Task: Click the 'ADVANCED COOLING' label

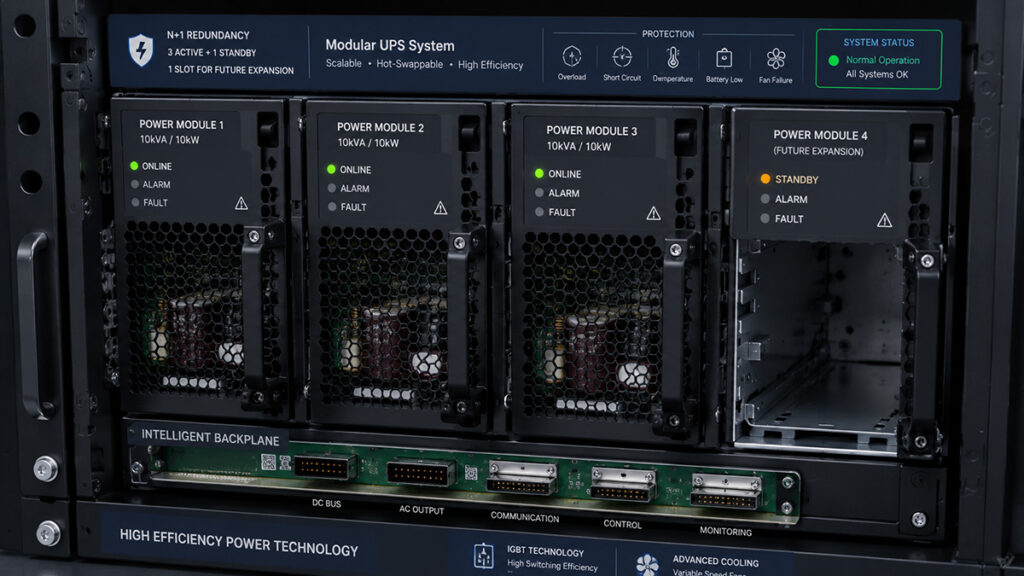Action: 716,561
